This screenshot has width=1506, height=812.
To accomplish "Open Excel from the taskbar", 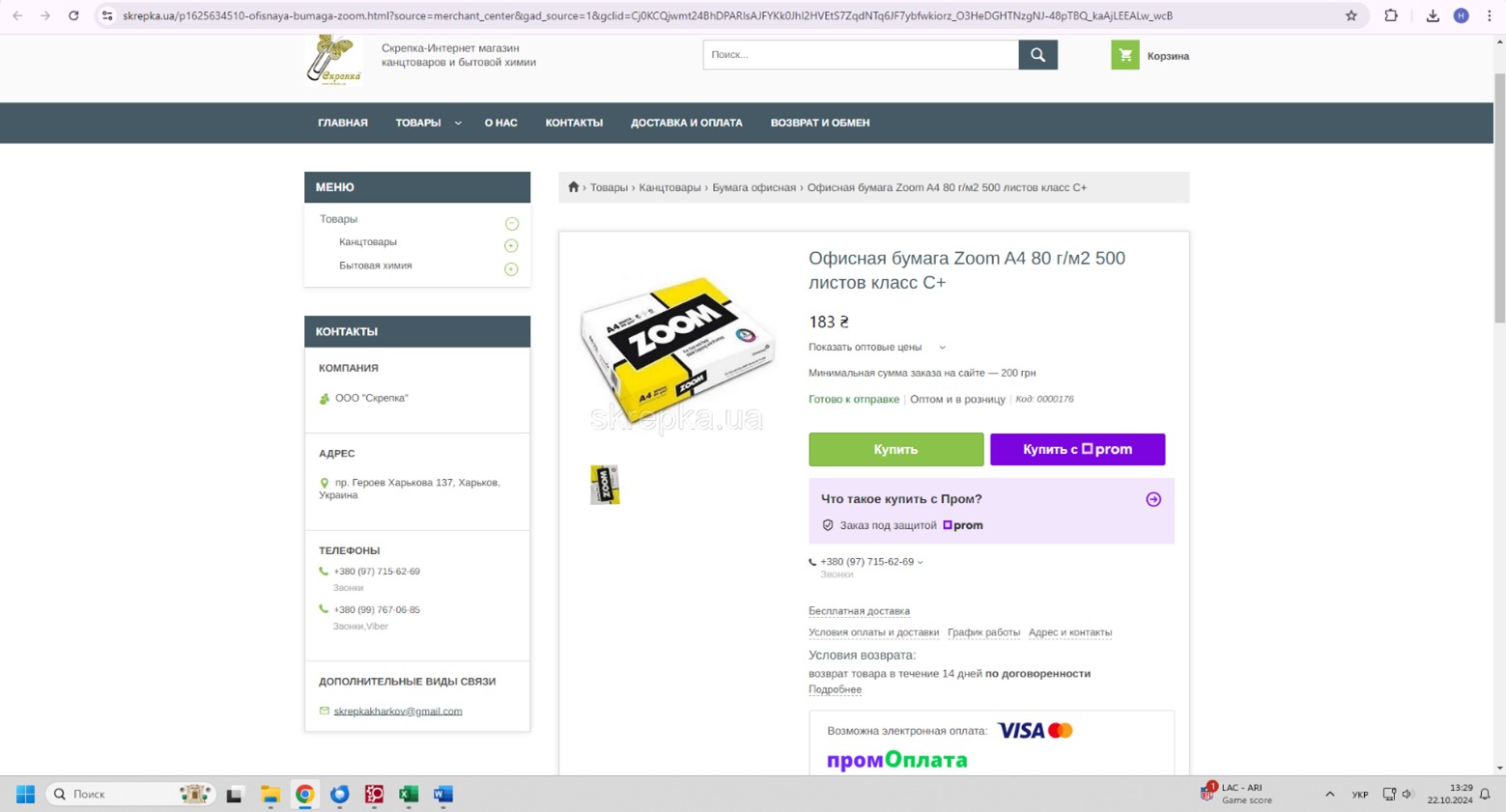I will coord(409,794).
